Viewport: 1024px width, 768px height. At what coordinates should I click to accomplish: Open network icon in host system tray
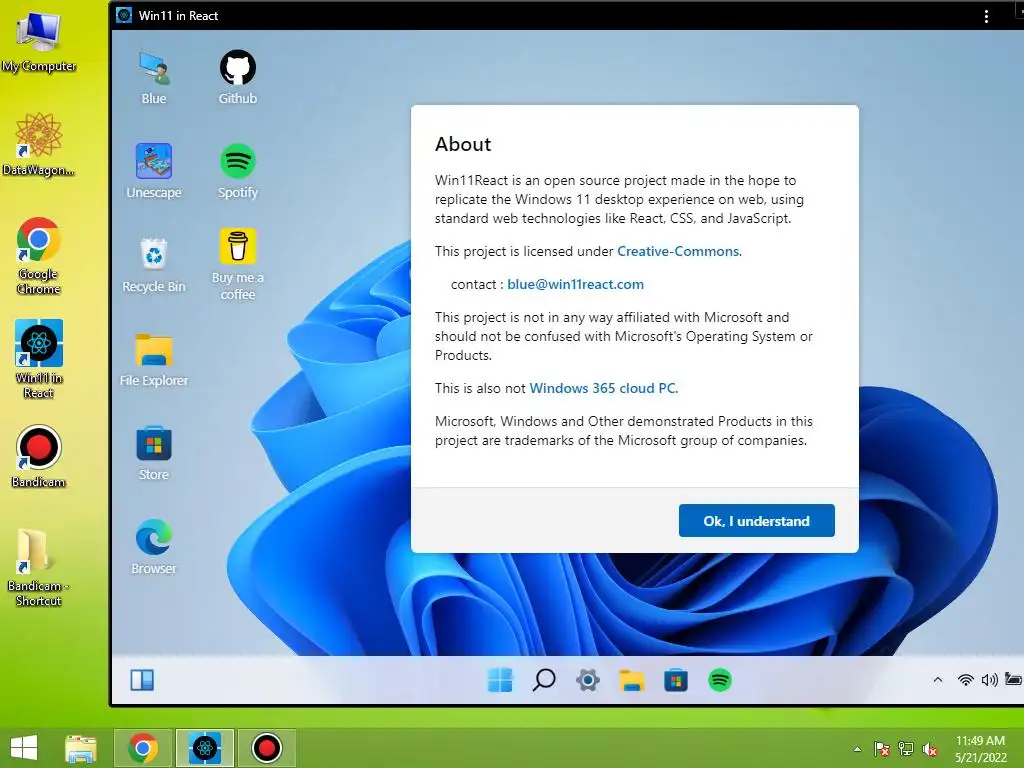(x=906, y=749)
